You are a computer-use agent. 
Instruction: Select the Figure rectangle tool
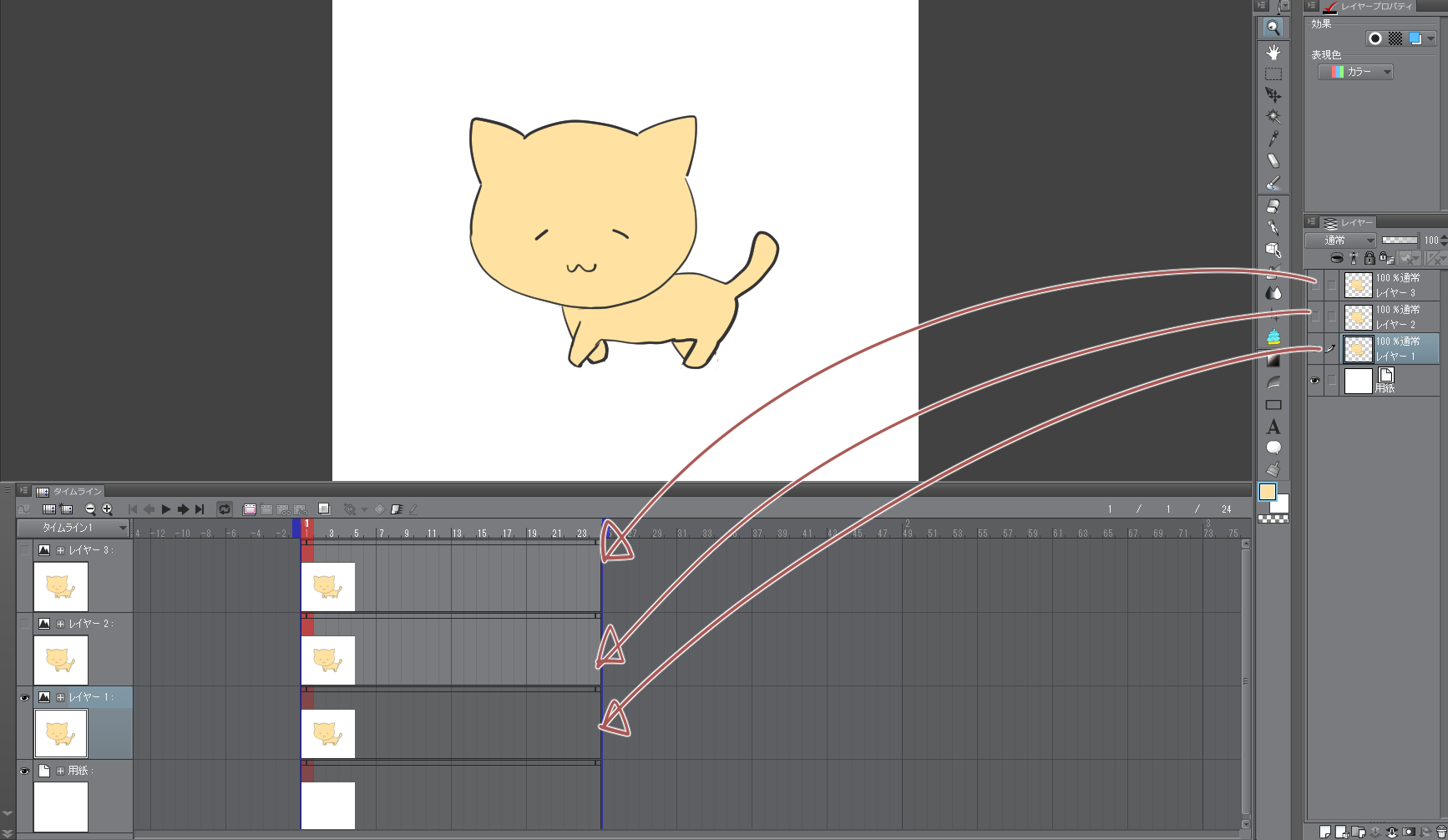(1273, 405)
